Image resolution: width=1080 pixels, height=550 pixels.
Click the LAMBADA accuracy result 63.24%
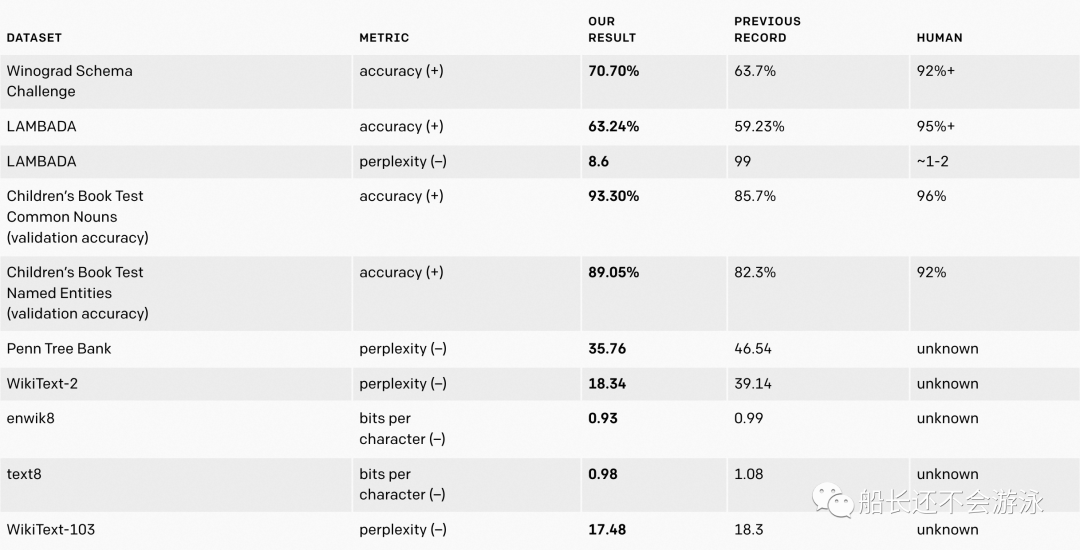pos(613,127)
